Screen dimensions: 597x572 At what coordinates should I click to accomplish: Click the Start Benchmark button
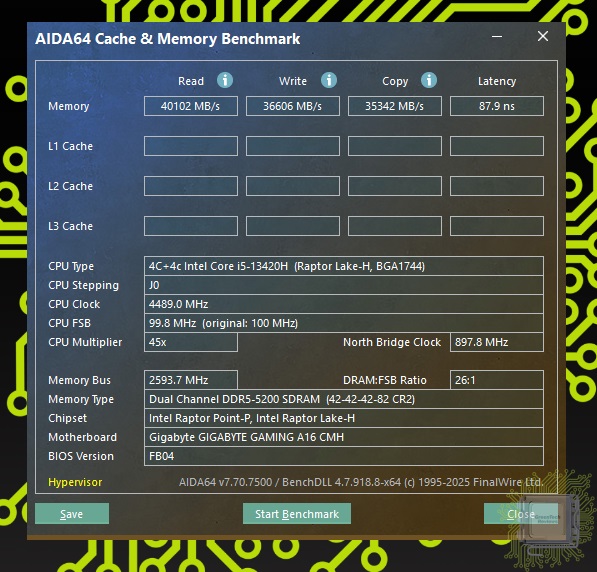[297, 514]
